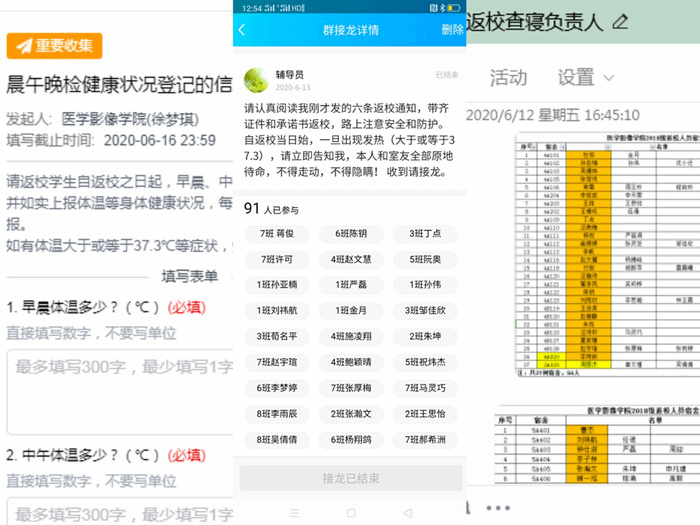This screenshot has width=700, height=525.
Task: Tap the back arrow in 群接龙详情 header
Action: coord(242,30)
